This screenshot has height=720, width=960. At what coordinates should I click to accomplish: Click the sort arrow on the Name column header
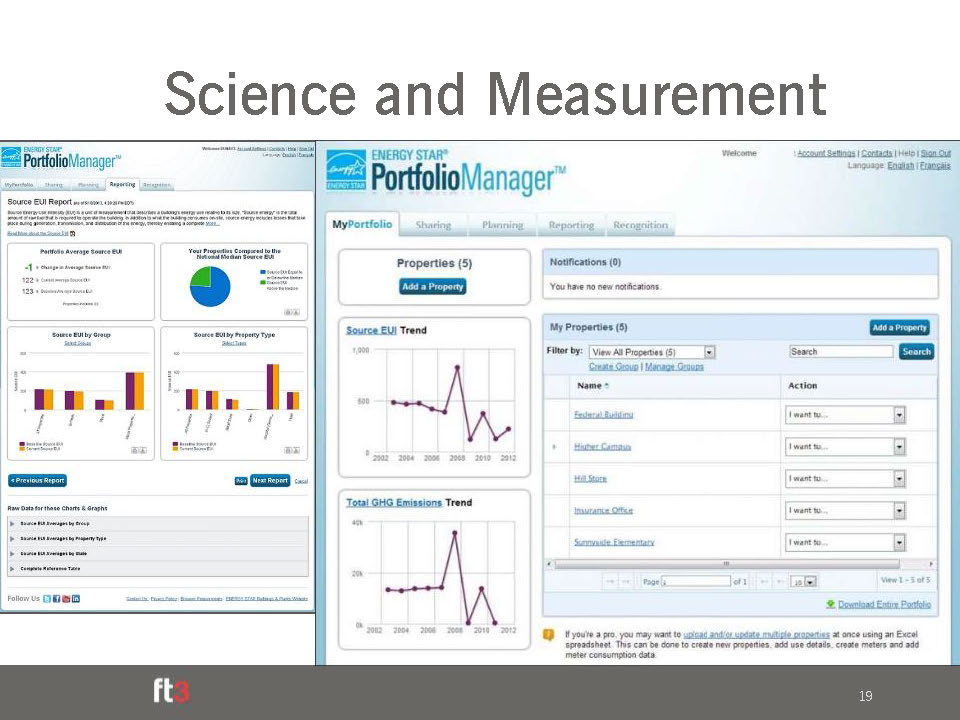point(607,386)
